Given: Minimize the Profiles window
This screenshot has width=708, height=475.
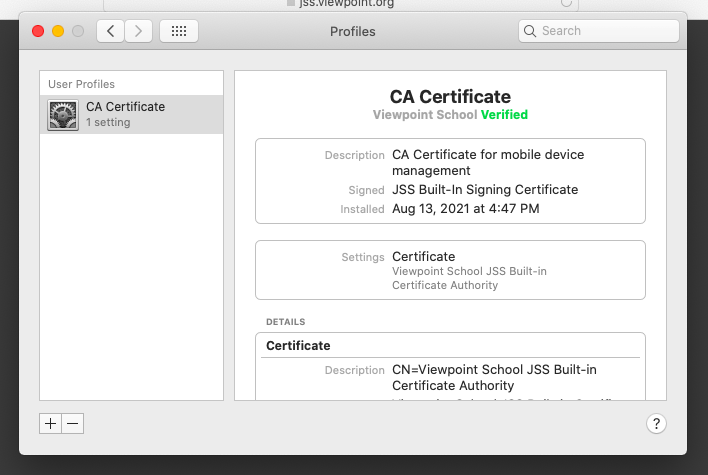Looking at the screenshot, I should 58,31.
